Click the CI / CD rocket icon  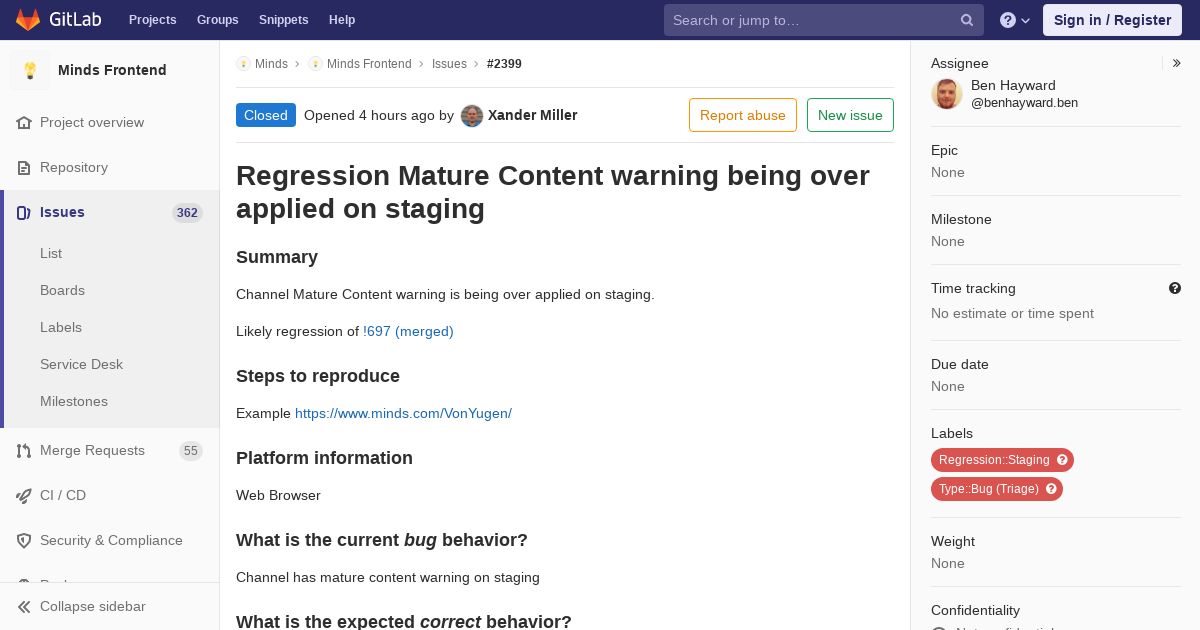(x=24, y=495)
